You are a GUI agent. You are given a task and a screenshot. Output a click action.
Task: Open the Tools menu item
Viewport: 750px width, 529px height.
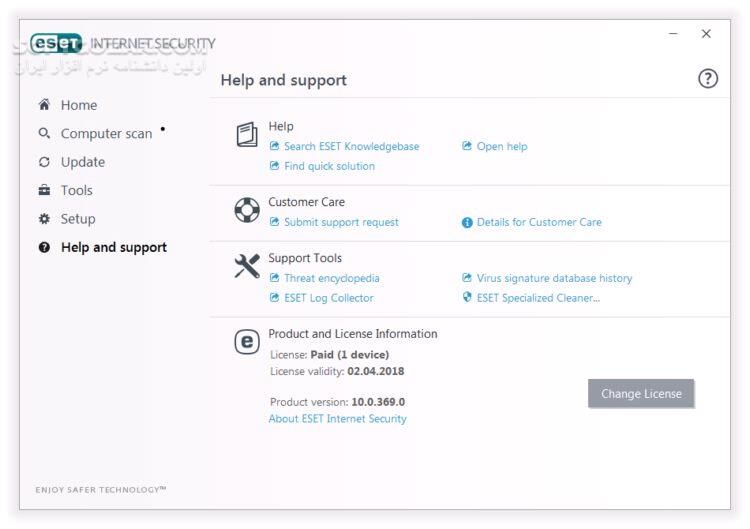76,190
